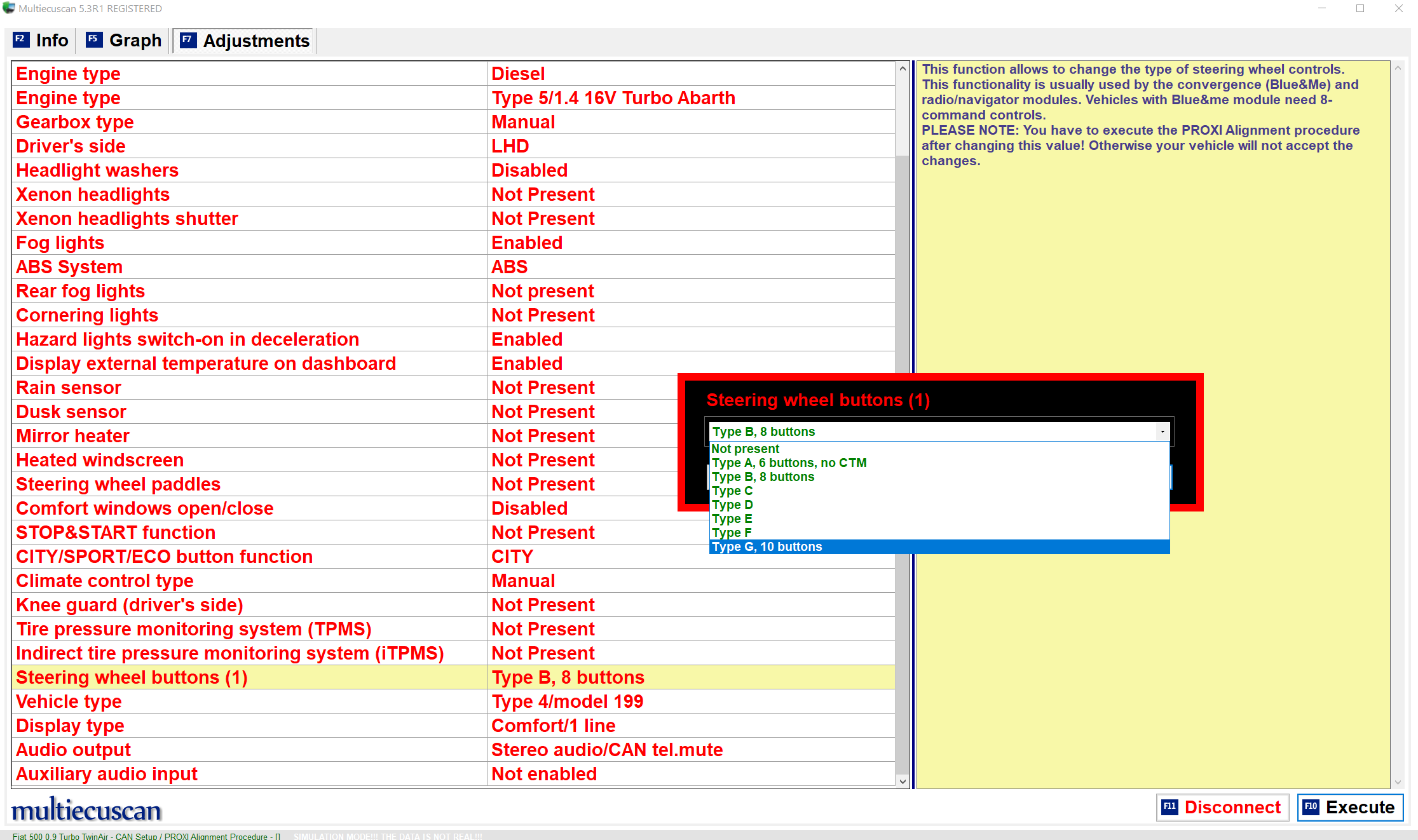This screenshot has width=1418, height=840.
Task: Select 'Indirect tire pressure monitoring system (iTPMS)' row
Action: [453, 653]
